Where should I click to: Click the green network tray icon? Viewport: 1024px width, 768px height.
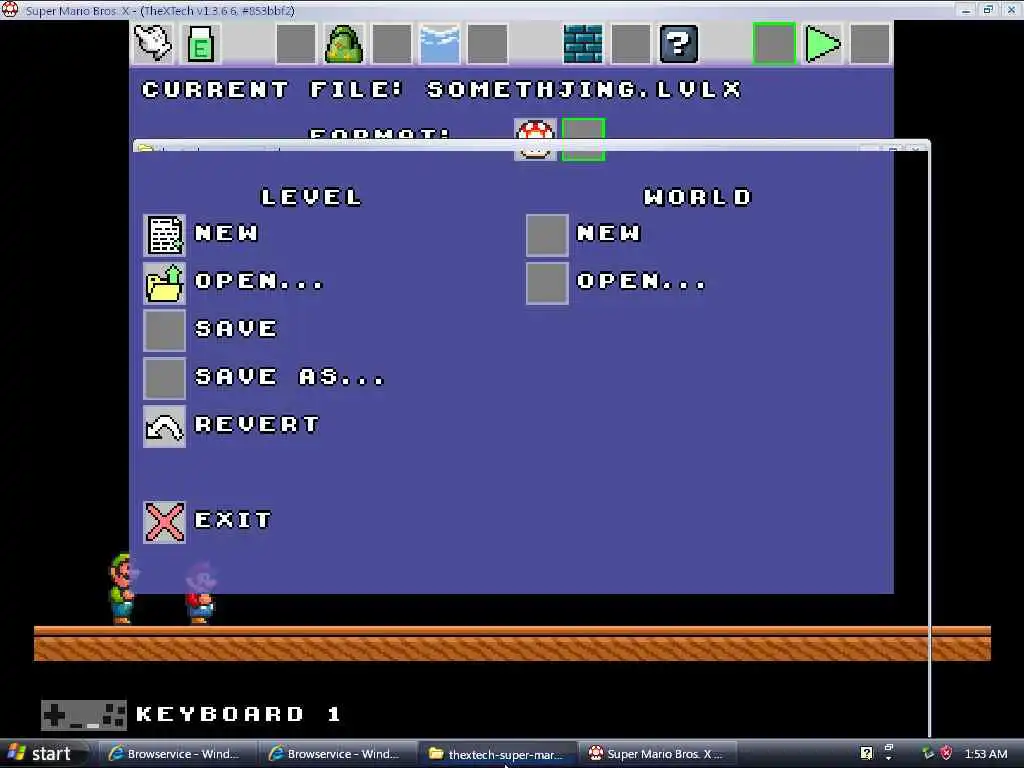click(927, 753)
